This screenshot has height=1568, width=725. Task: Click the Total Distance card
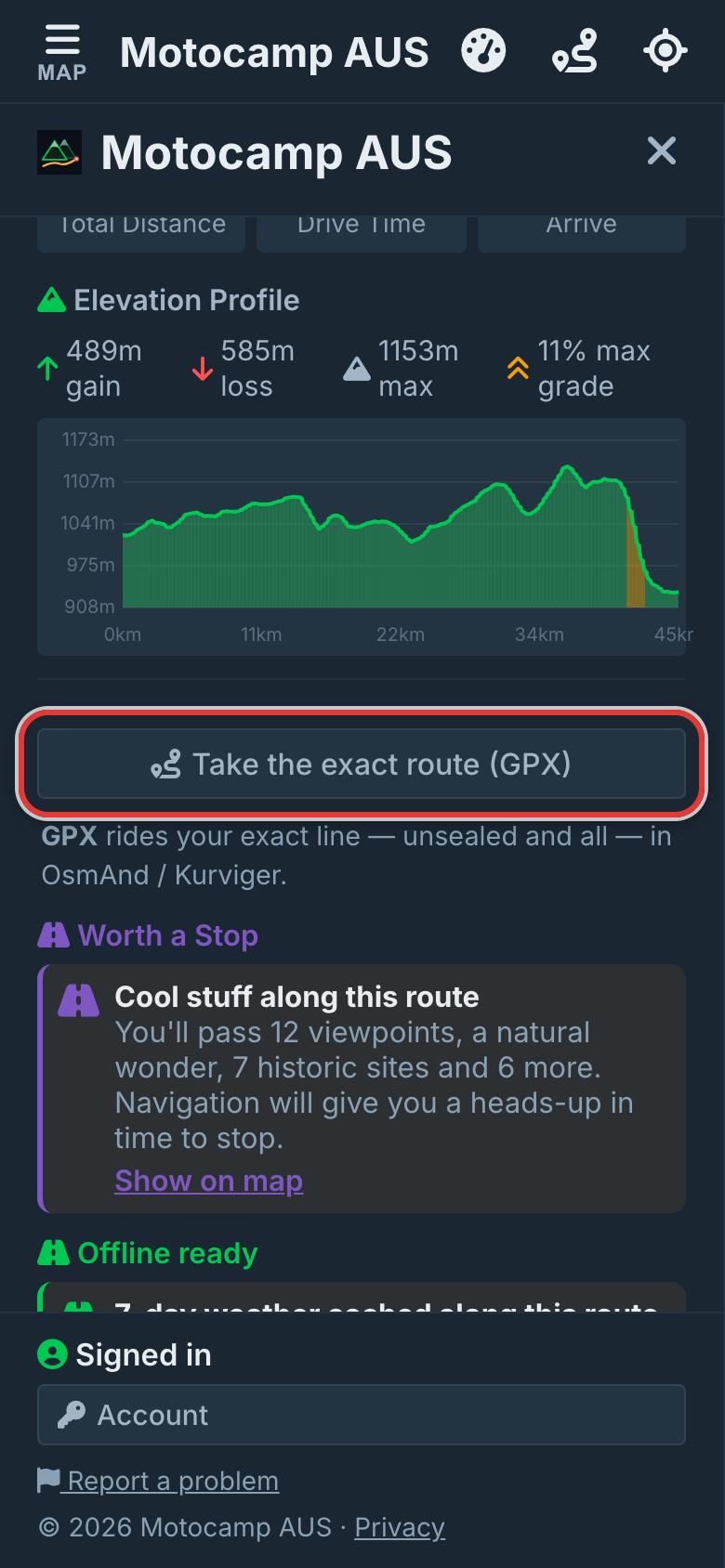141,233
